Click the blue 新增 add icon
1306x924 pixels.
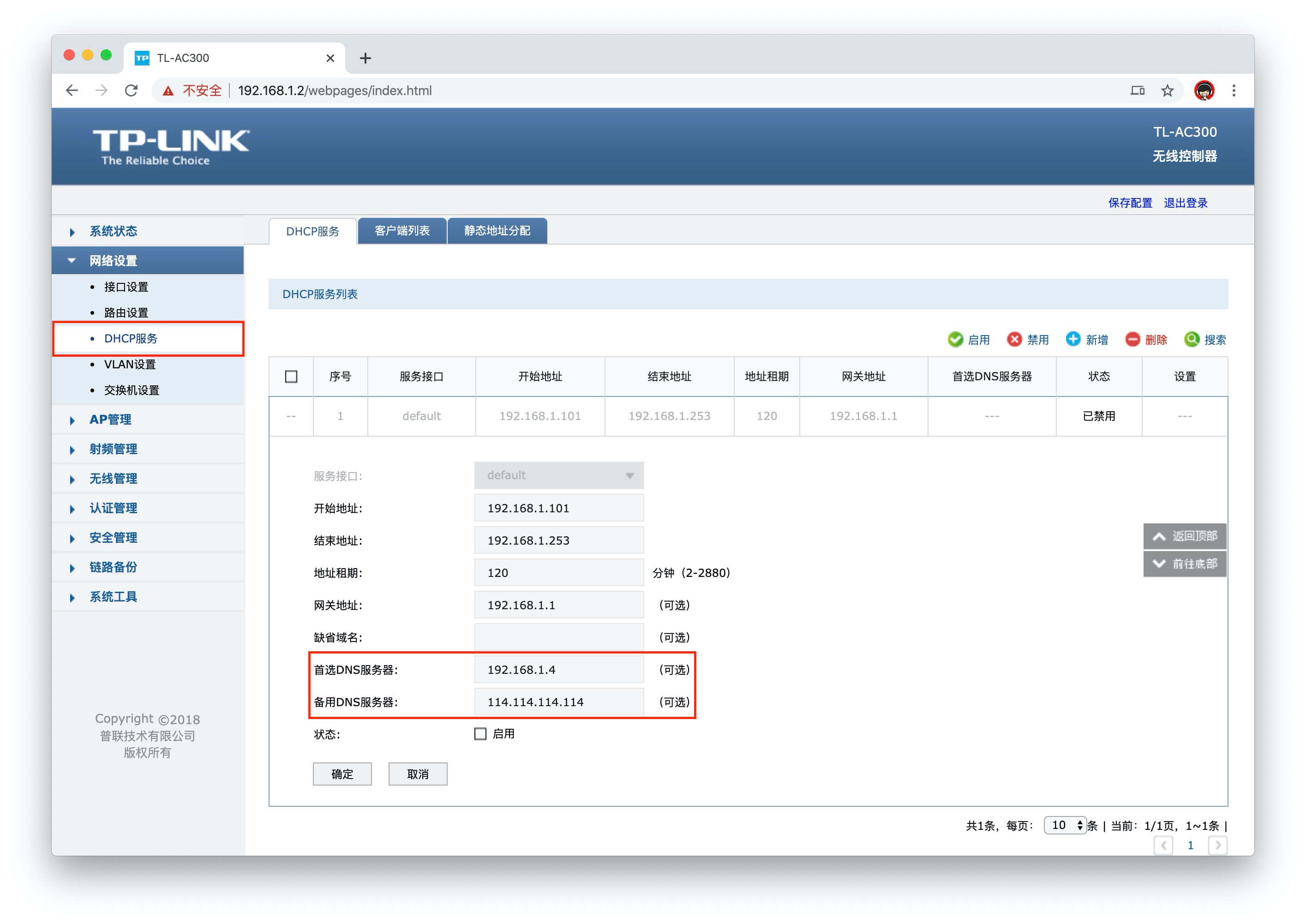tap(1073, 339)
